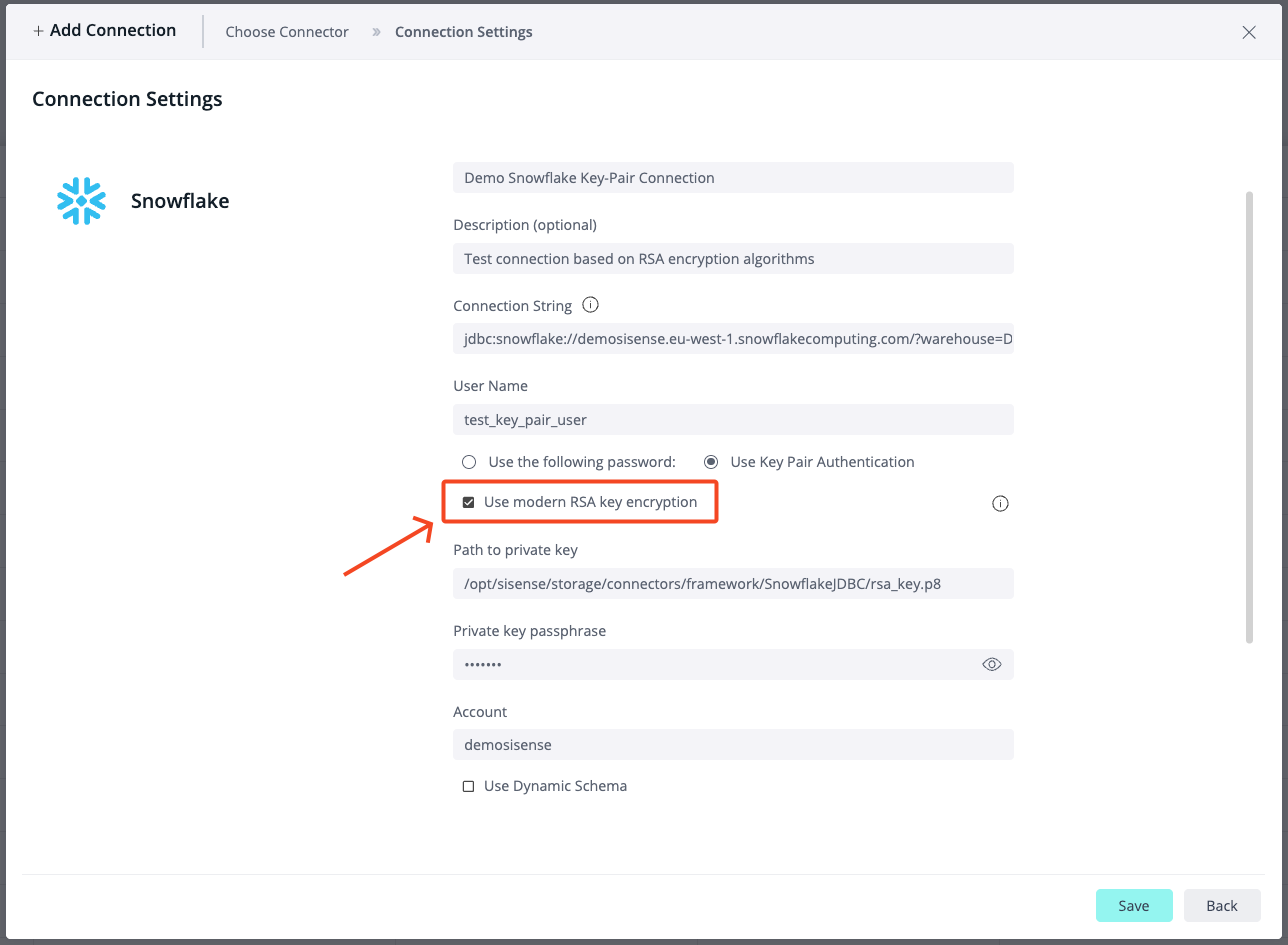Close the Add Connection dialog
The width and height of the screenshot is (1288, 945).
pyautogui.click(x=1249, y=32)
